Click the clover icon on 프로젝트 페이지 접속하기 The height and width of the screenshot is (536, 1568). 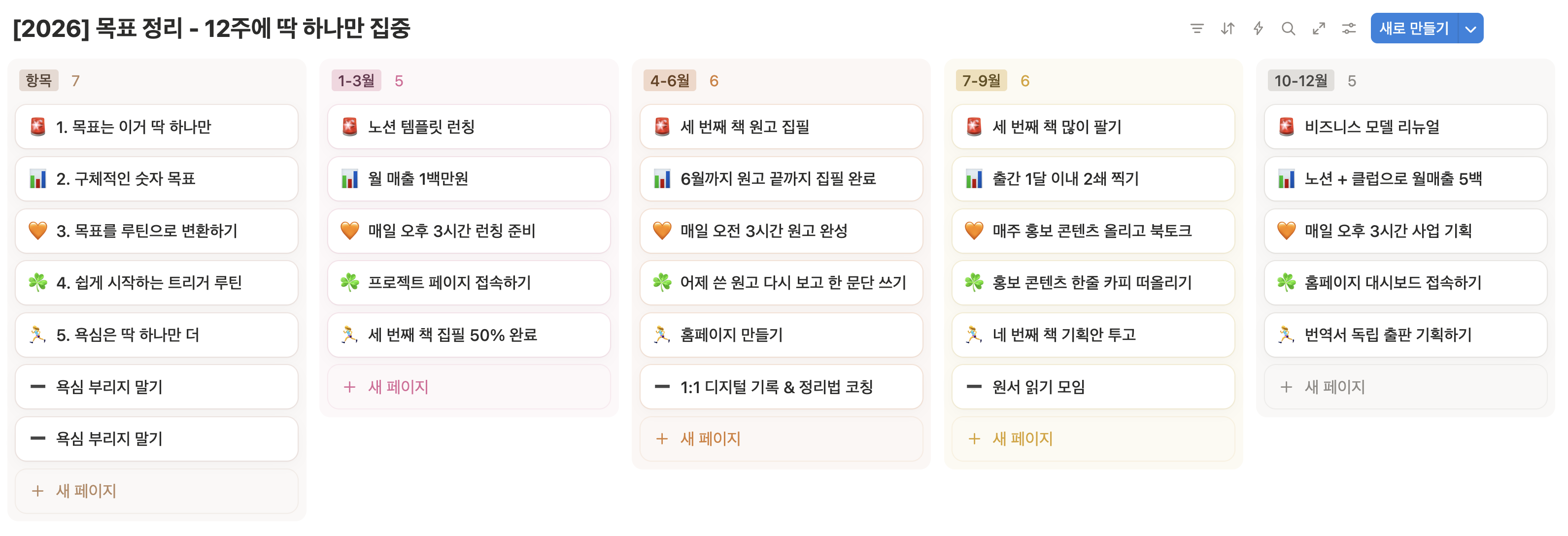(x=349, y=282)
